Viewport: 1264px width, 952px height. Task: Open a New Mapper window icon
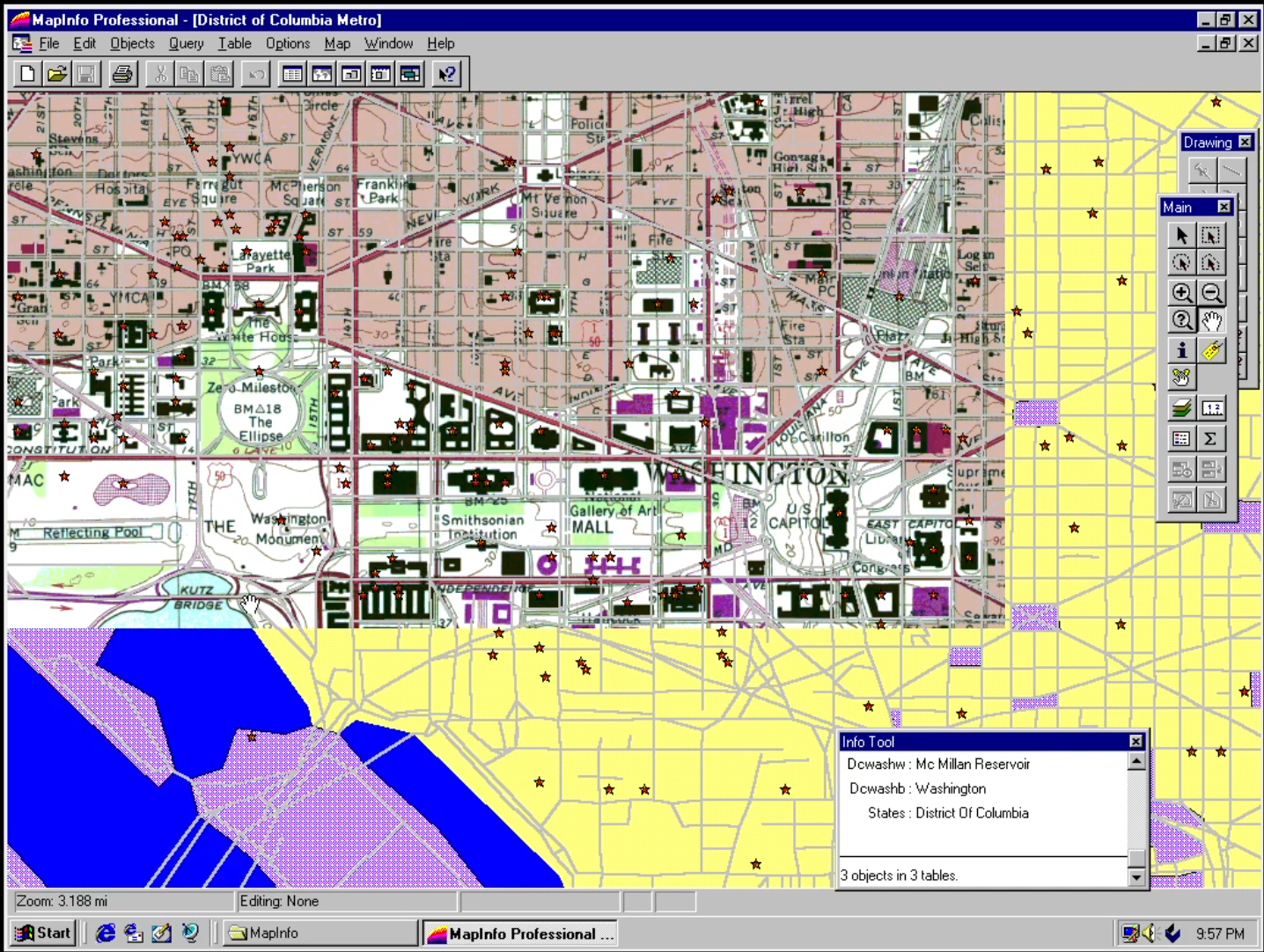point(322,74)
